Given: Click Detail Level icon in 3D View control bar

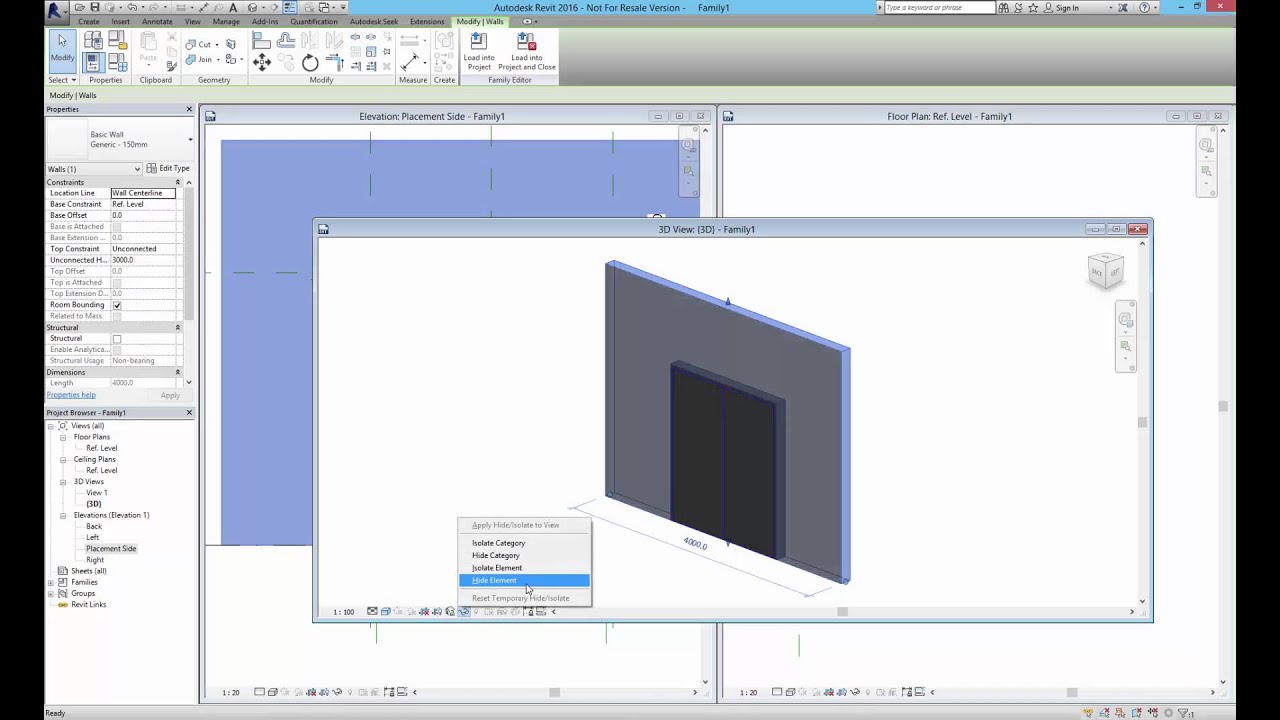Looking at the screenshot, I should 372,611.
